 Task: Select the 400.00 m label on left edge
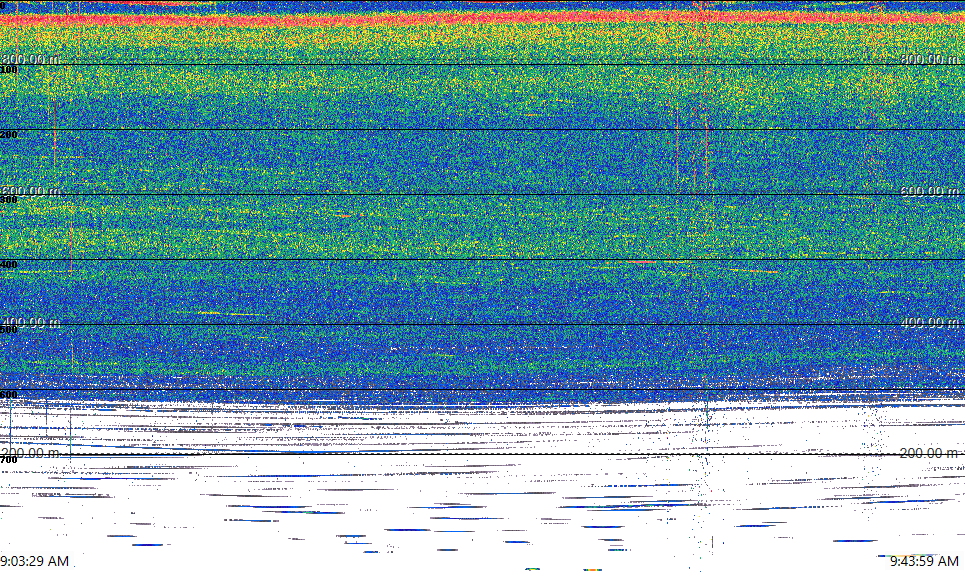point(30,322)
